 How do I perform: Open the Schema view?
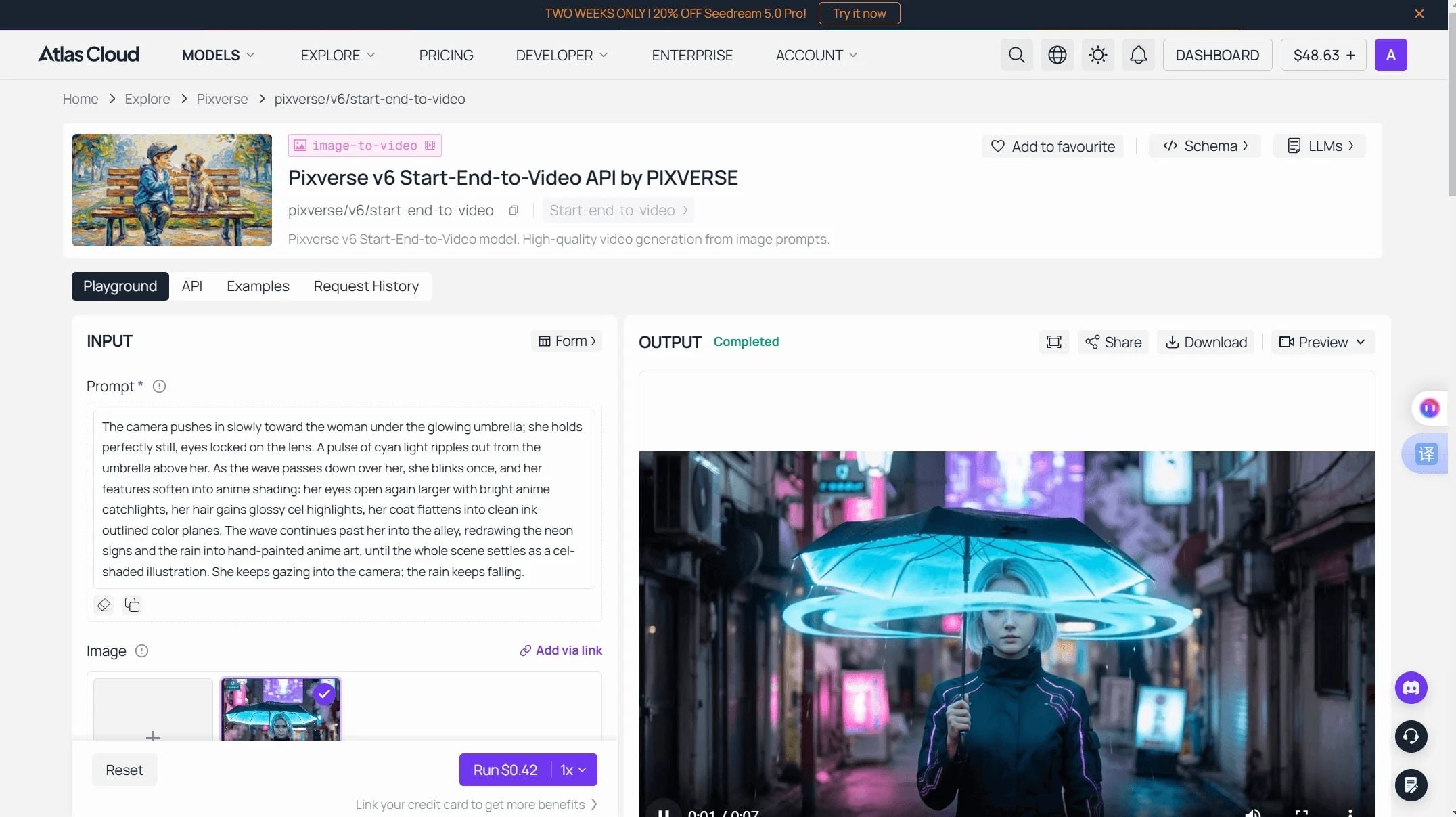[x=1205, y=146]
